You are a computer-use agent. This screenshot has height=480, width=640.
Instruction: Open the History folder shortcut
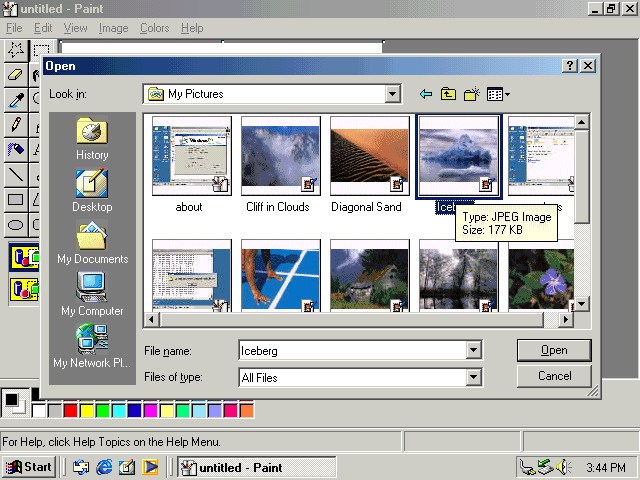click(x=92, y=138)
